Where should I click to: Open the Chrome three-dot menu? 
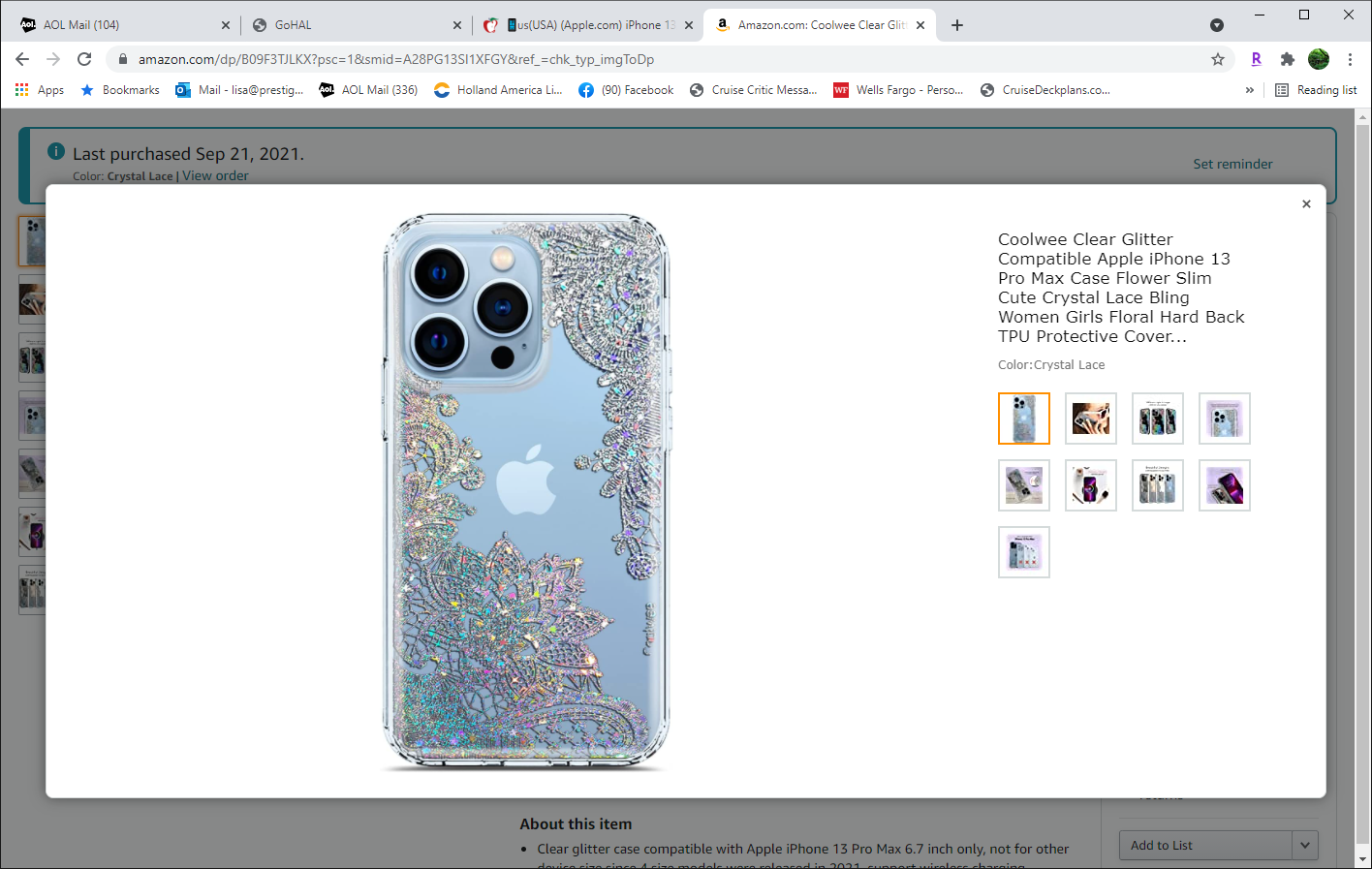coord(1350,59)
